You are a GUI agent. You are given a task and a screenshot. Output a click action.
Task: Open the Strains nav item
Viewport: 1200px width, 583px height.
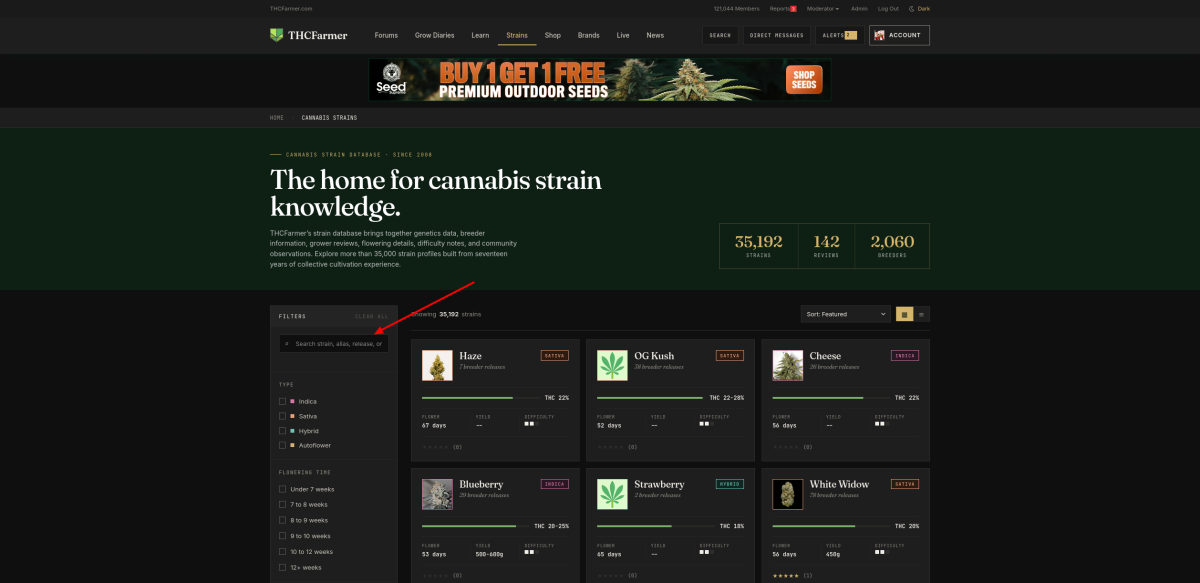[517, 35]
